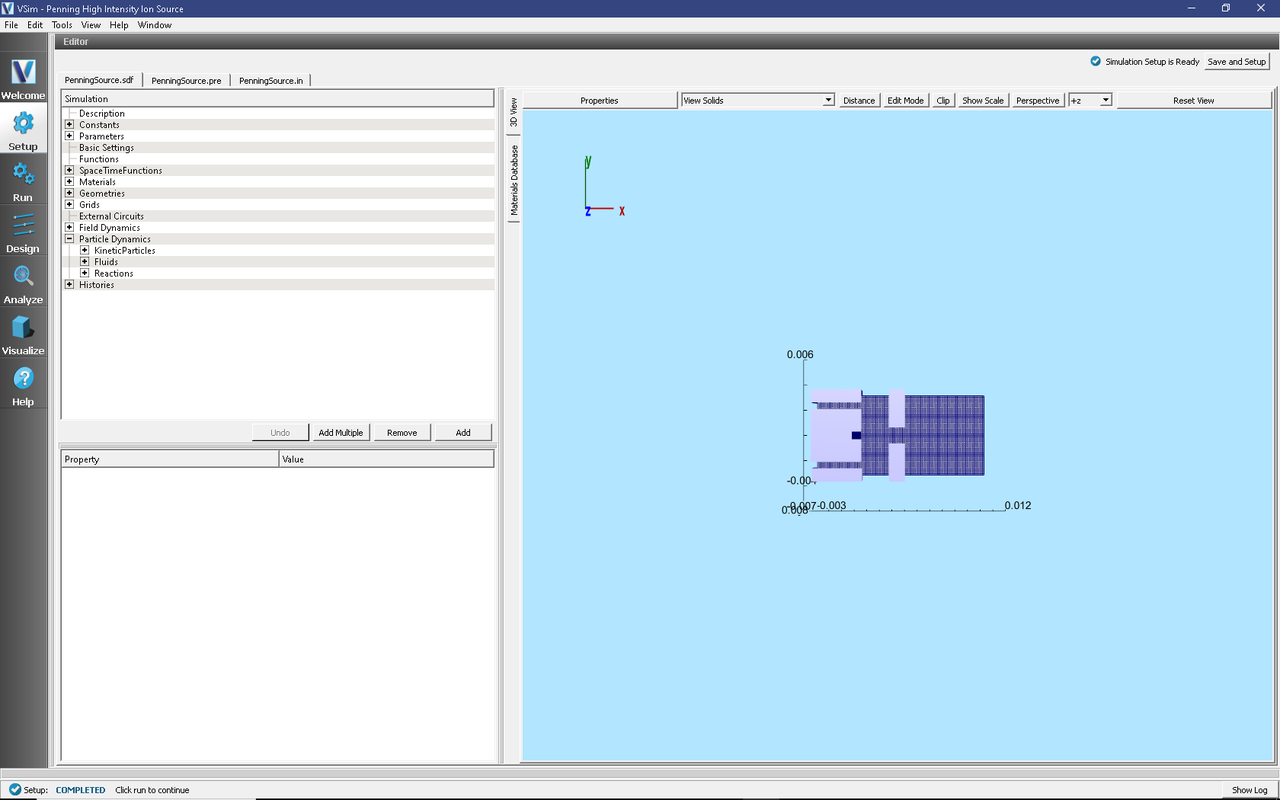The height and width of the screenshot is (800, 1280).
Task: Click the Distance button
Action: click(x=859, y=100)
